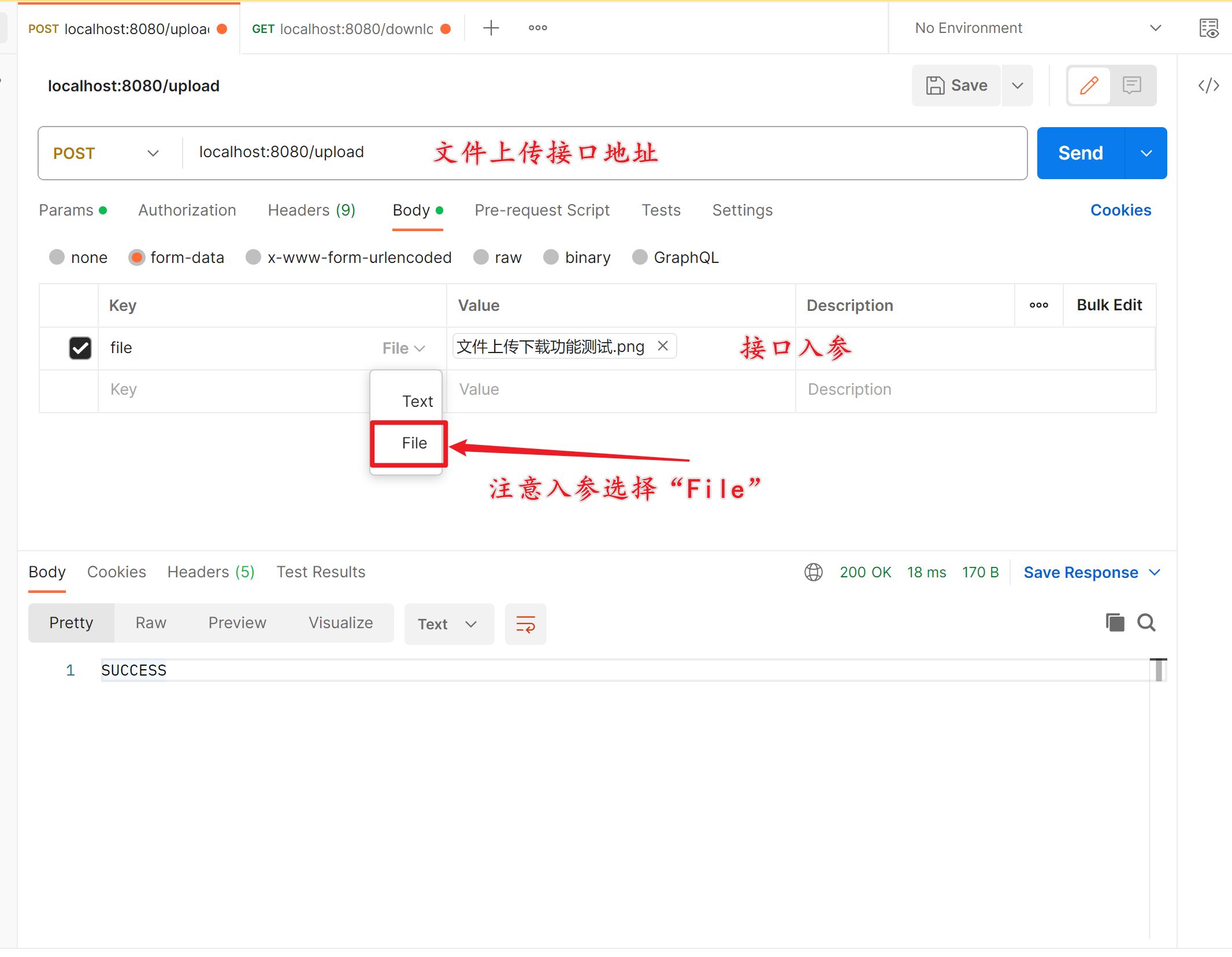Image resolution: width=1232 pixels, height=957 pixels.
Task: Switch response view to Visualize
Action: pos(340,622)
